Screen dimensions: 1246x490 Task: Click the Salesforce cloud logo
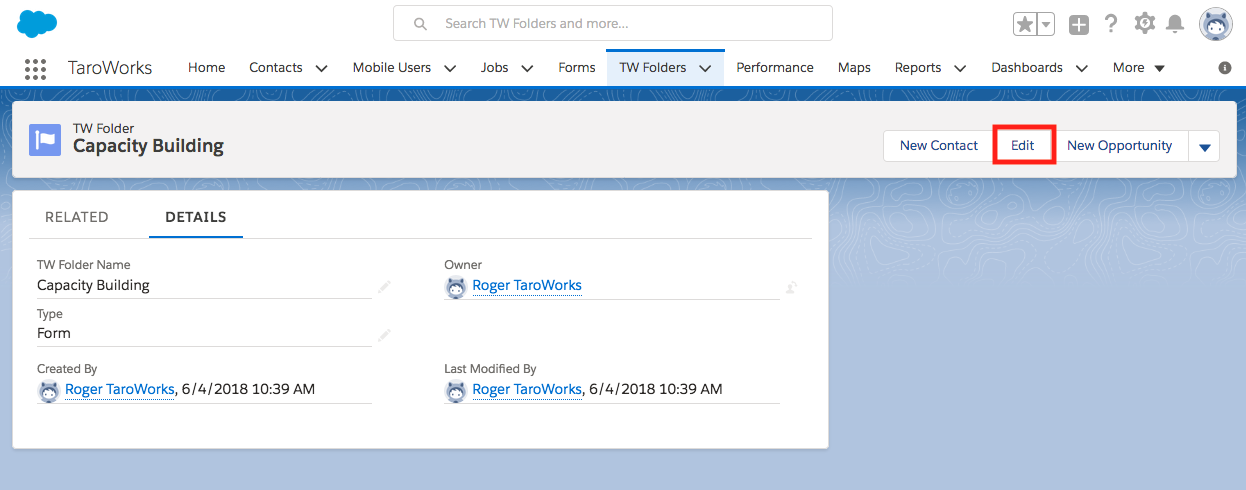[x=37, y=23]
